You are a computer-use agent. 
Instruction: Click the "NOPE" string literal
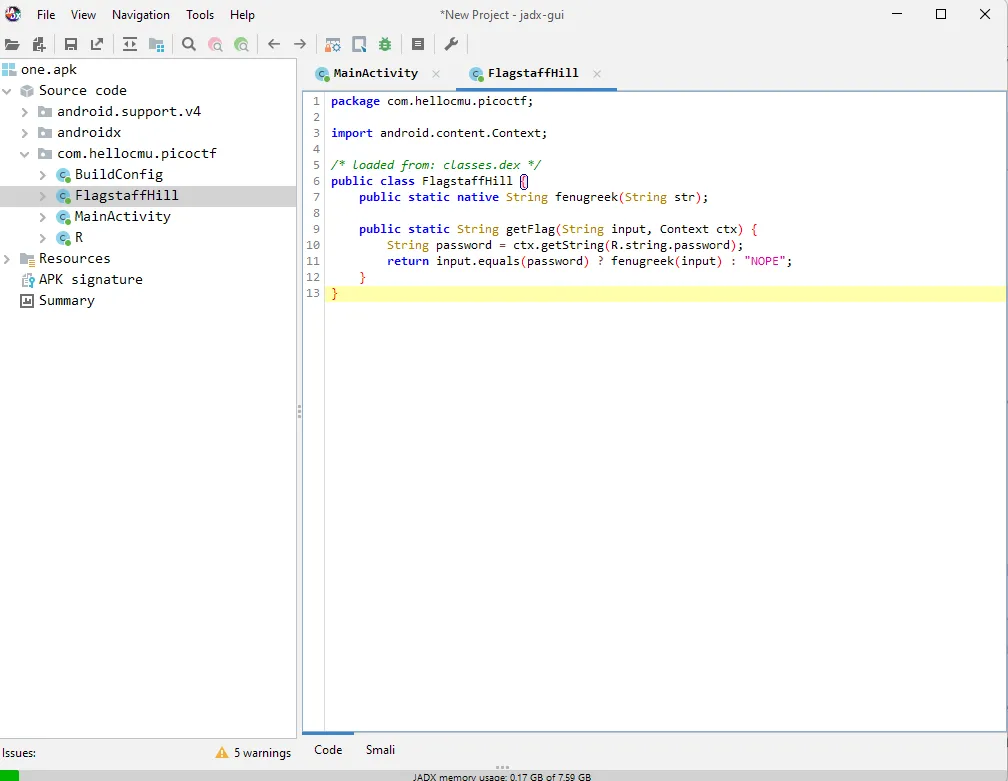[764, 261]
